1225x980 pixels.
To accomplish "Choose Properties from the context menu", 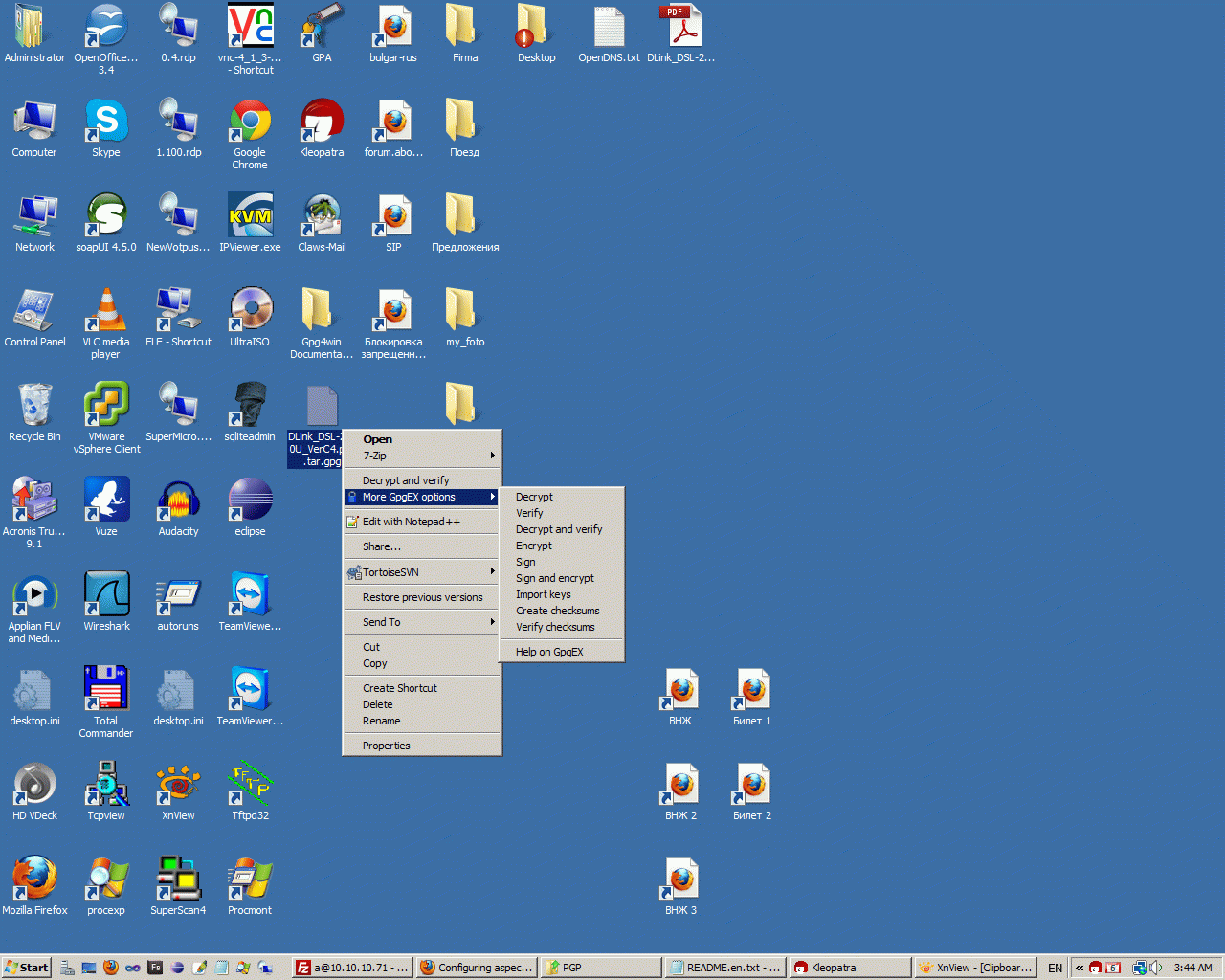I will [x=422, y=746].
